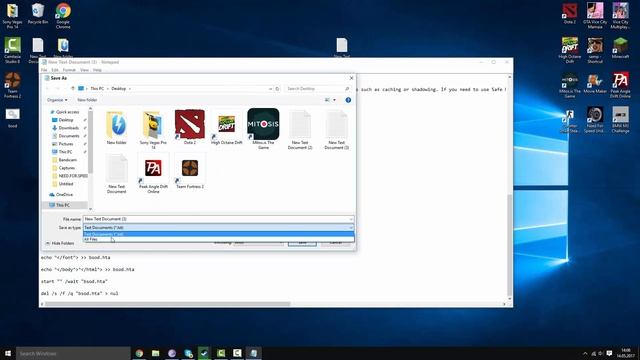This screenshot has width=640, height=360.
Task: Click Need For Speed desktop shortcut
Action: (x=595, y=120)
